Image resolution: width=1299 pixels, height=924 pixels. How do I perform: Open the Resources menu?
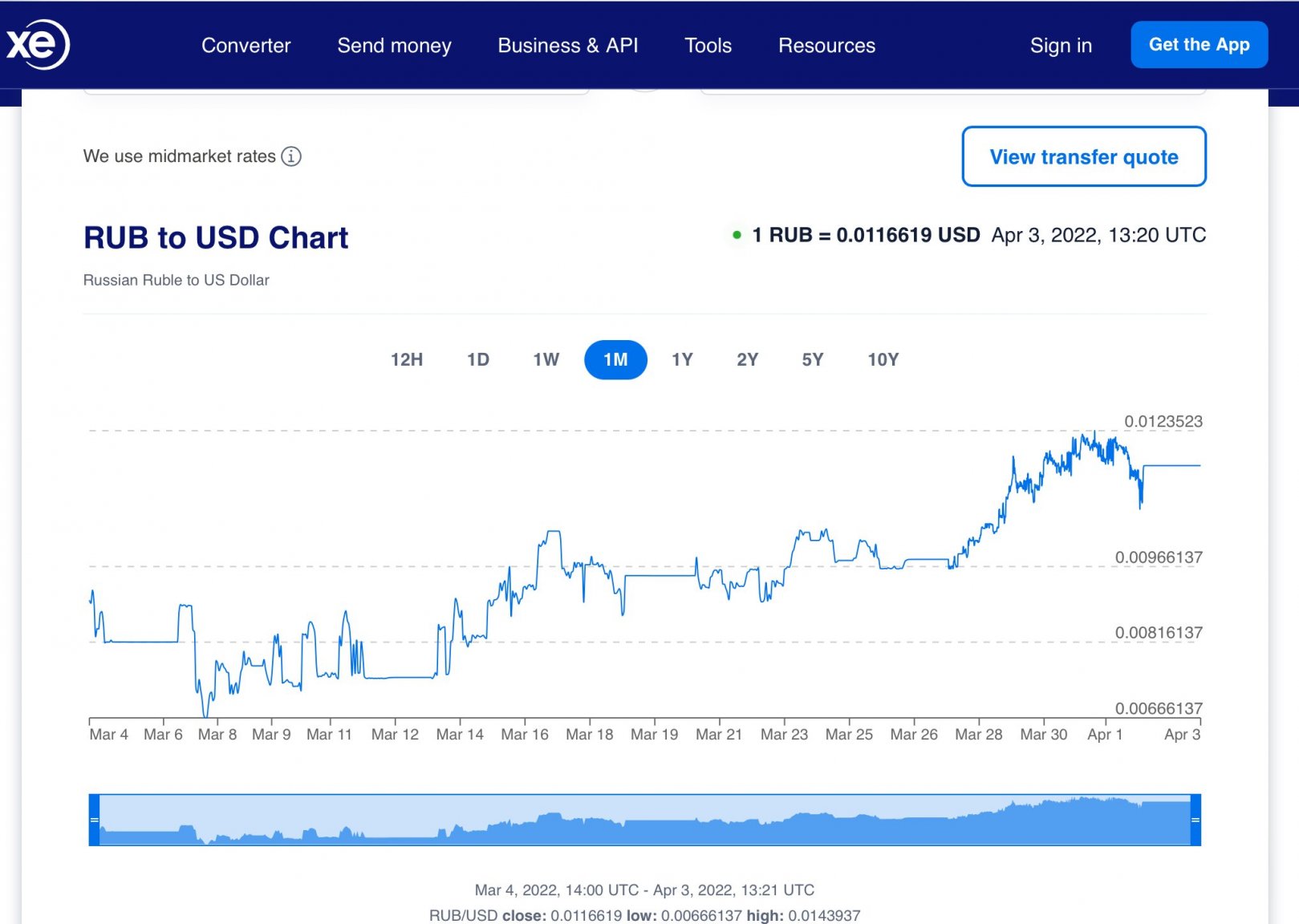click(x=826, y=46)
